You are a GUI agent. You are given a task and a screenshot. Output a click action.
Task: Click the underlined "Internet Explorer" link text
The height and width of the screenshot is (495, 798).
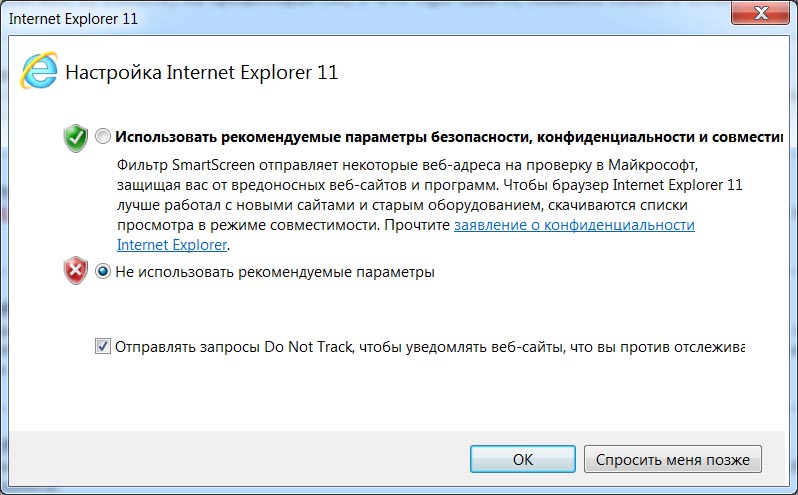click(172, 244)
